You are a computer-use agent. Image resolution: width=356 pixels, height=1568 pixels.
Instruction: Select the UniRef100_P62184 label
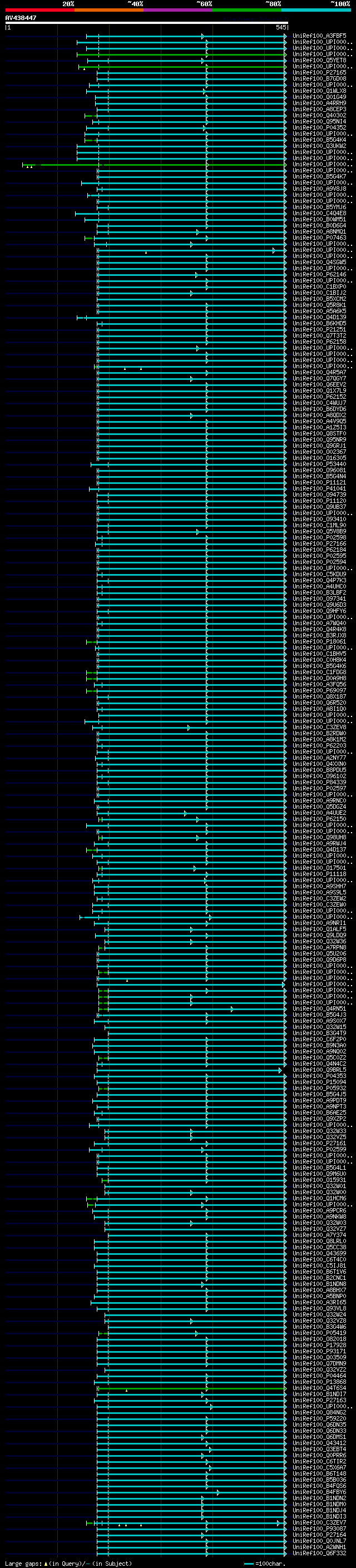pos(319,550)
